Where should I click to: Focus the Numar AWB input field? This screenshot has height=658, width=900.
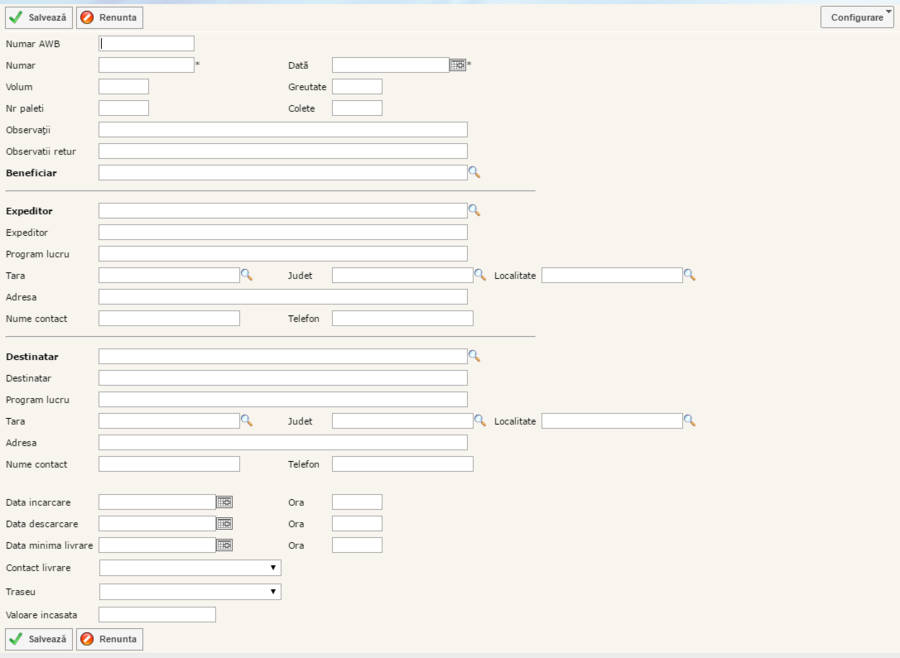click(x=146, y=44)
